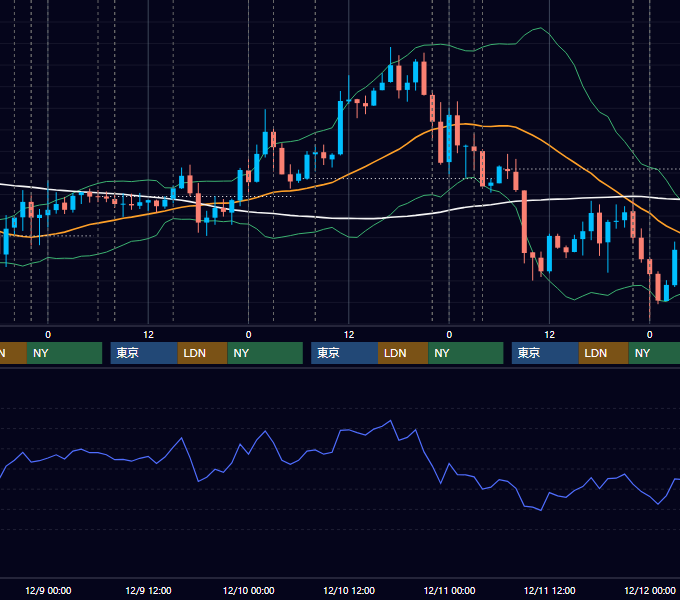Click hour label 0 above 12/9 00:00
The height and width of the screenshot is (600, 680).
pos(48,335)
